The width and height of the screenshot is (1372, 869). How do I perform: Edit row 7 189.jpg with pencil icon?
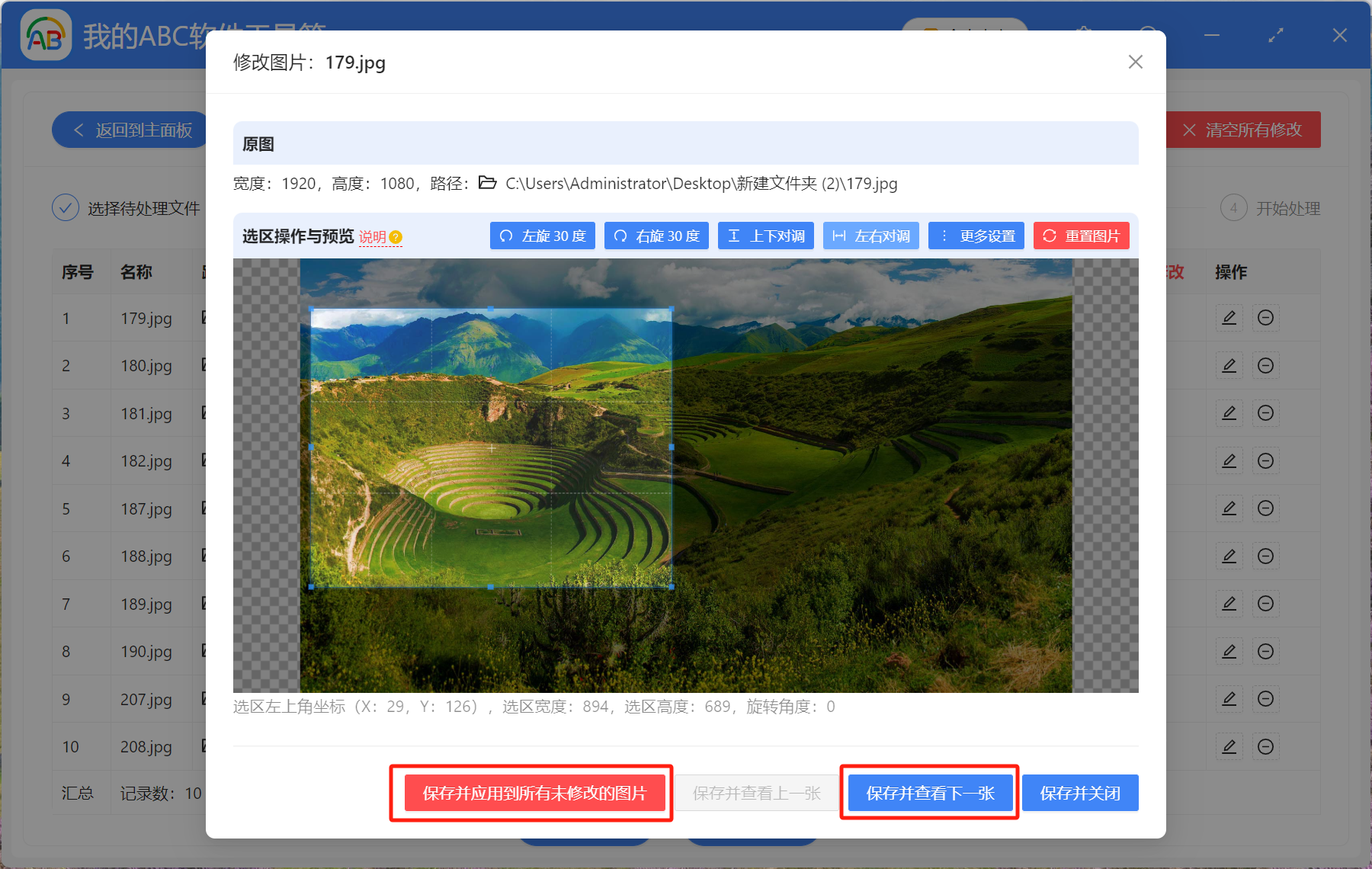point(1229,604)
